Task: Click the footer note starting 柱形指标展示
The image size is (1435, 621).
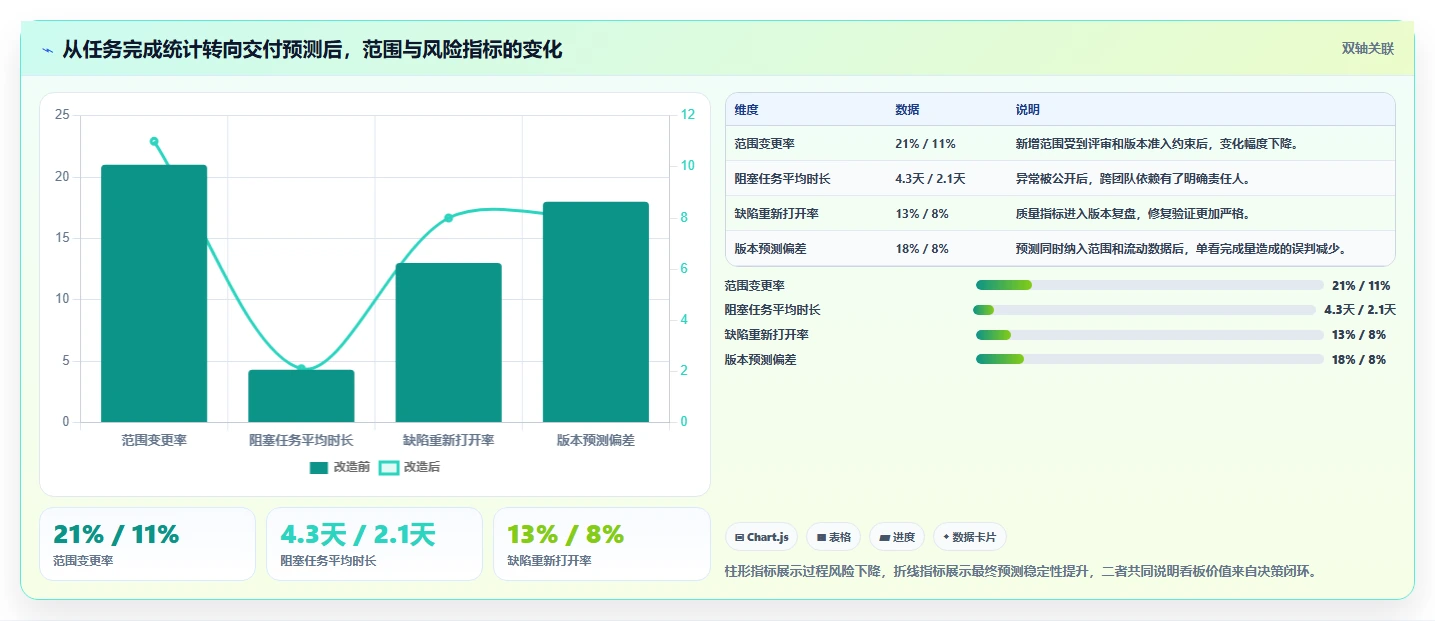Action: (1020, 572)
